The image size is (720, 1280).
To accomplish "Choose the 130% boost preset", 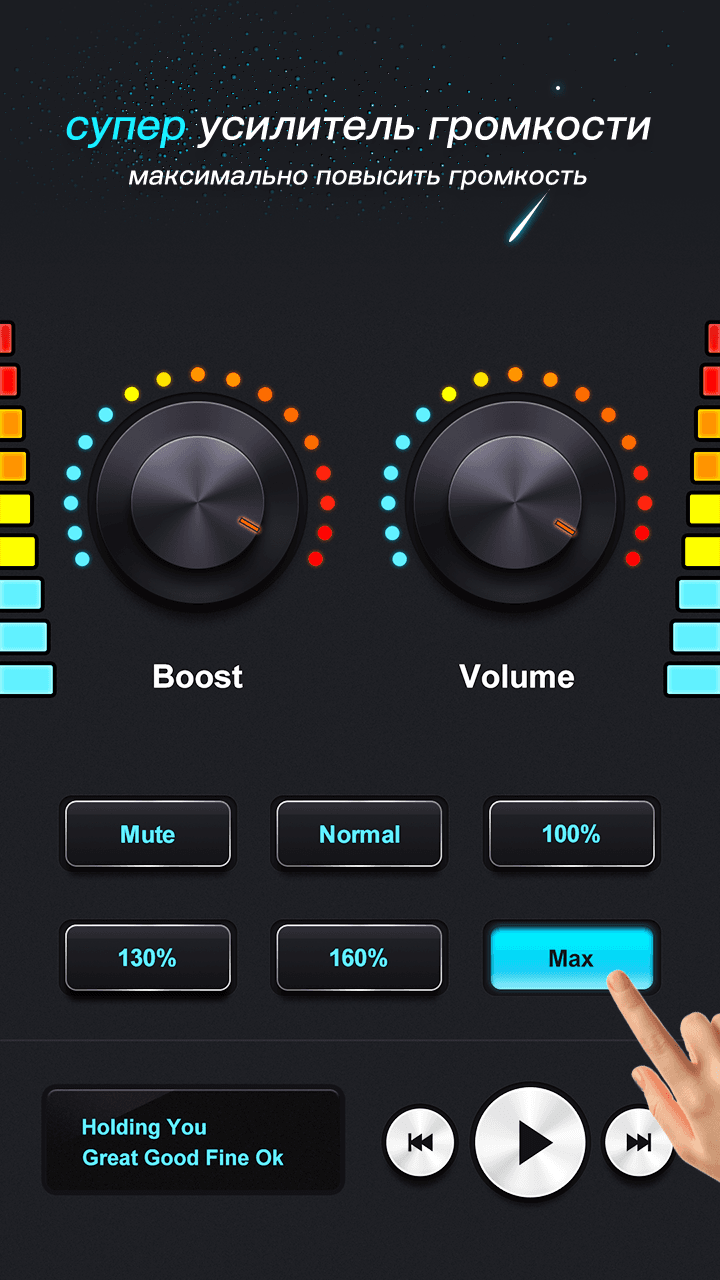I will (148, 958).
